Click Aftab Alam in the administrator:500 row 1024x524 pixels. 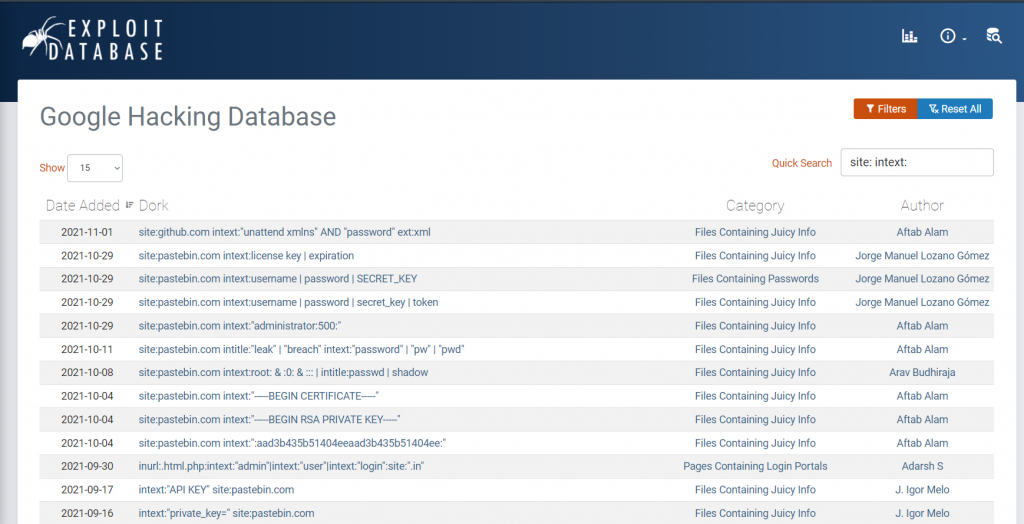922,325
